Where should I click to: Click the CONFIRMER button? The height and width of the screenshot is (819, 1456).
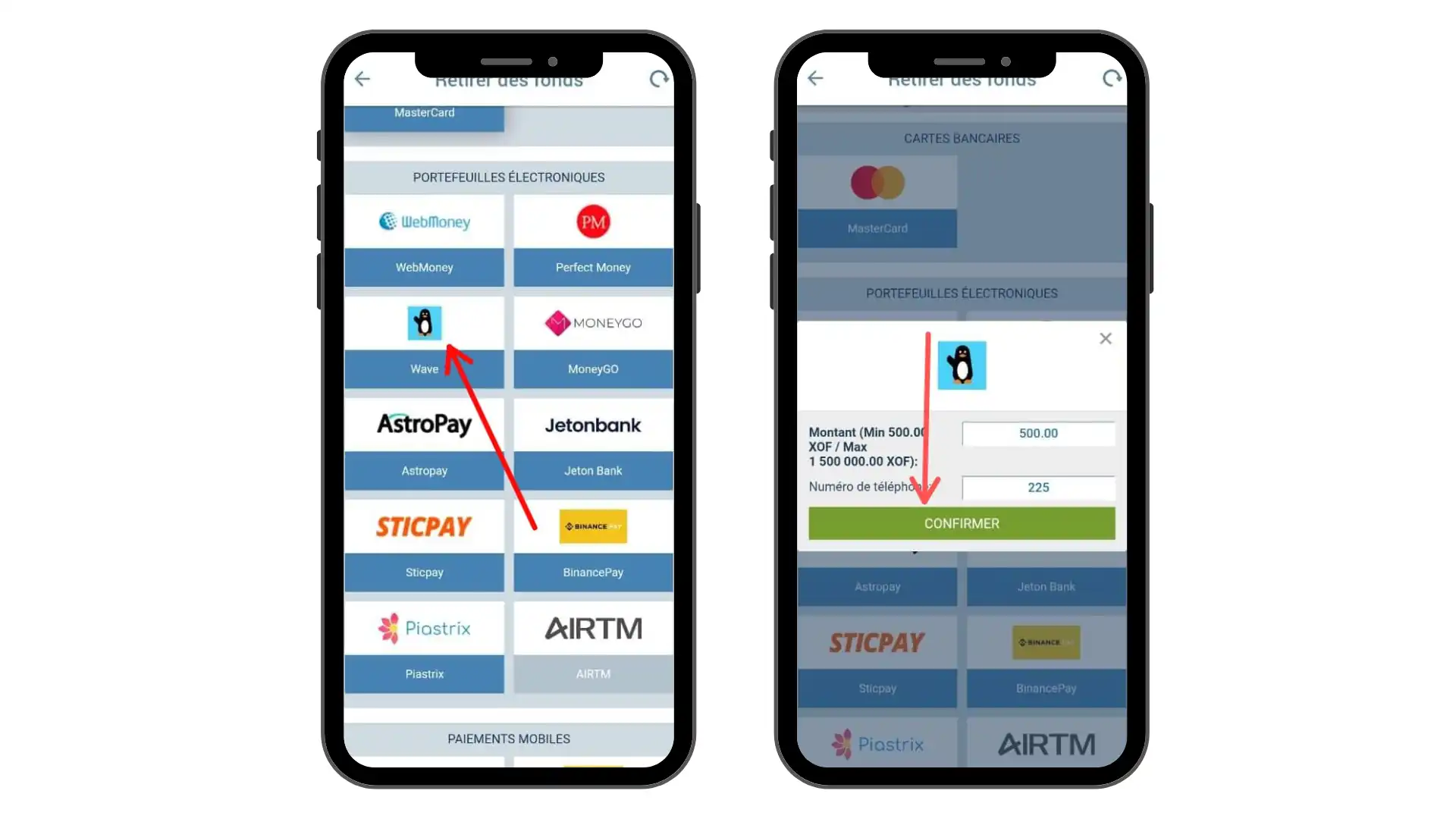click(x=961, y=523)
